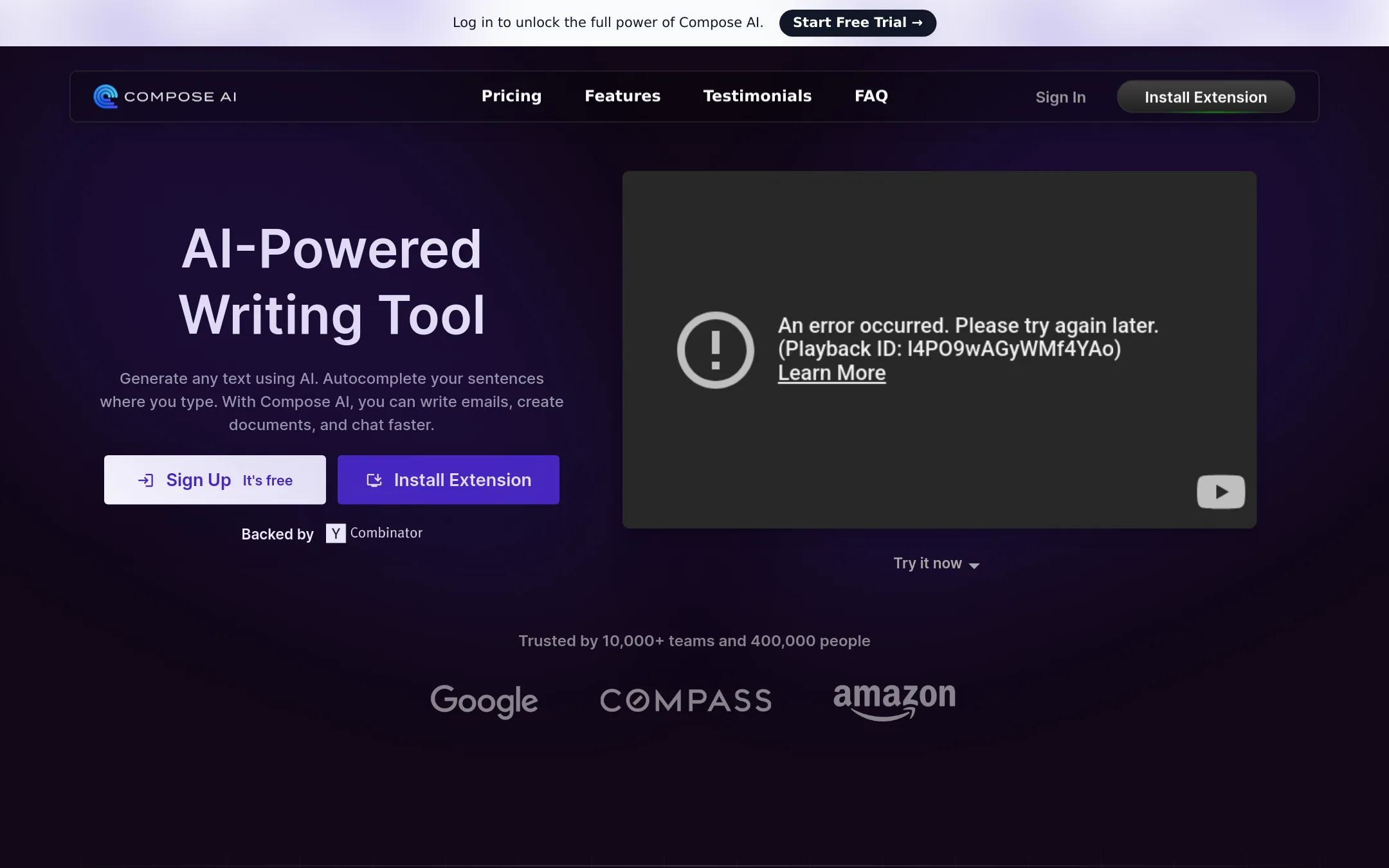Click Sign Up It's free button

click(215, 480)
